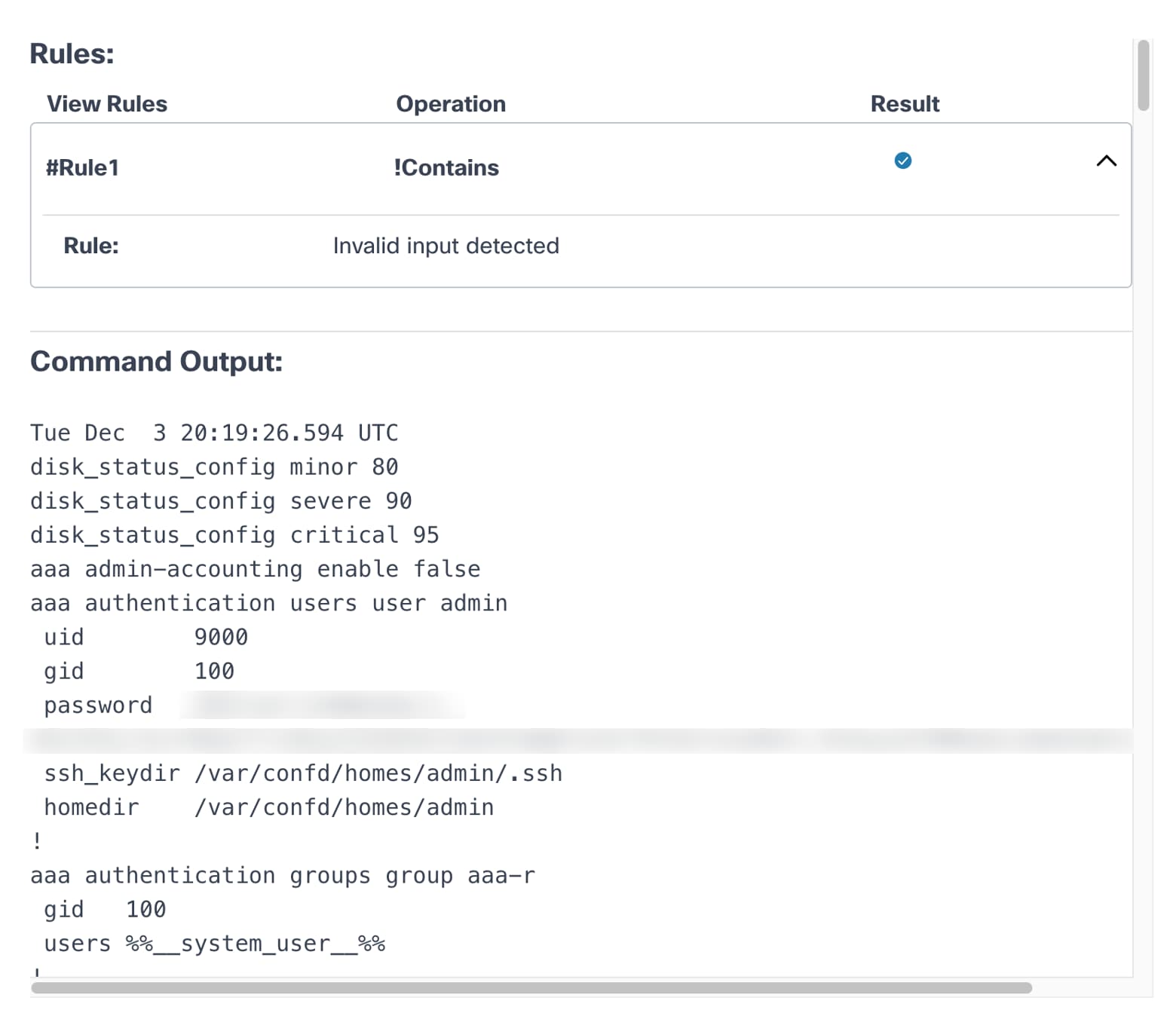Viewport: 1176px width, 1010px height.
Task: Click the horizontal scrollbar at the bottom
Action: [531, 988]
